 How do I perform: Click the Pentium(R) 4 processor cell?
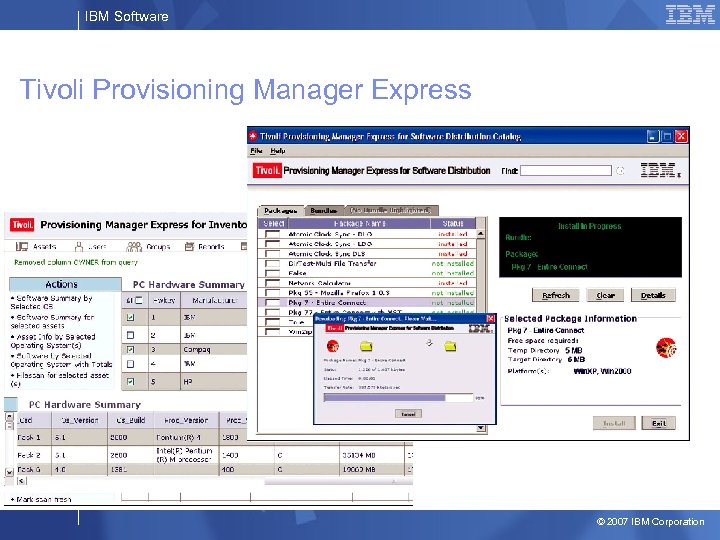(x=186, y=438)
